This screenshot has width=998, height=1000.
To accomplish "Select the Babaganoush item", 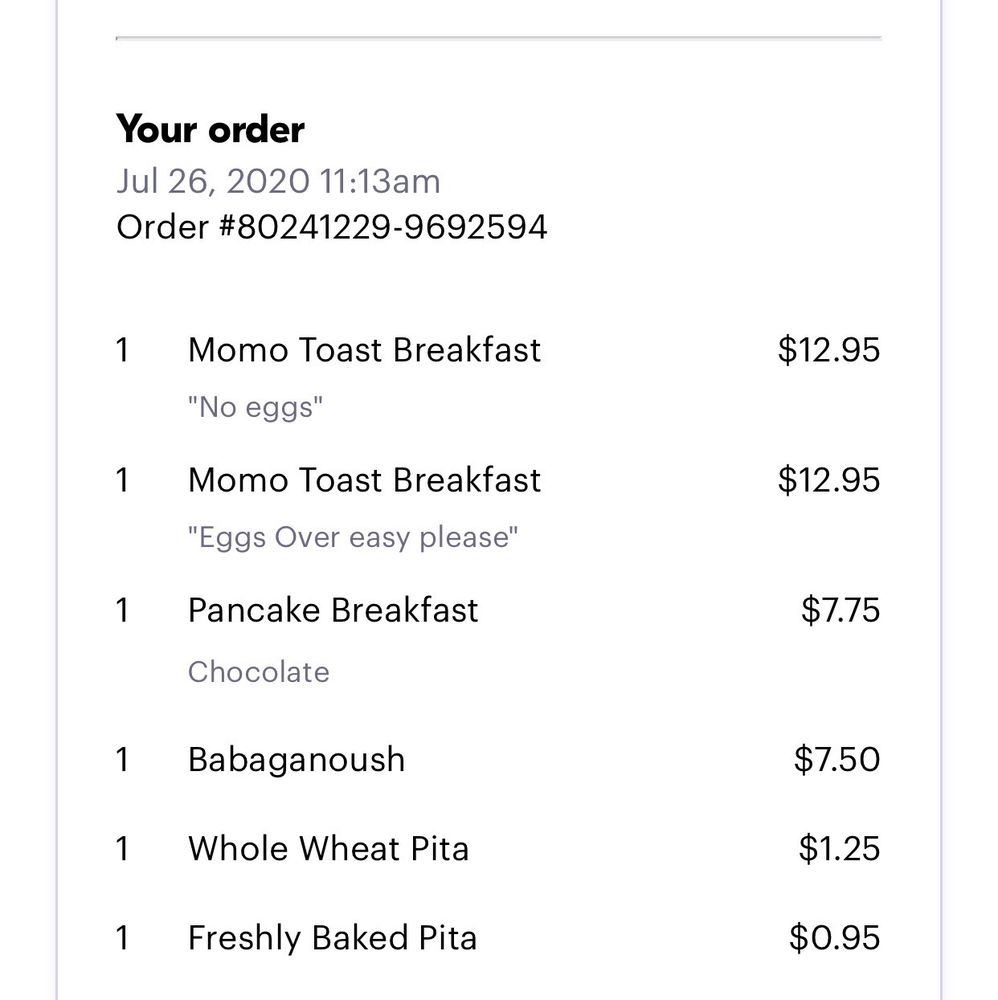I will pyautogui.click(x=296, y=759).
